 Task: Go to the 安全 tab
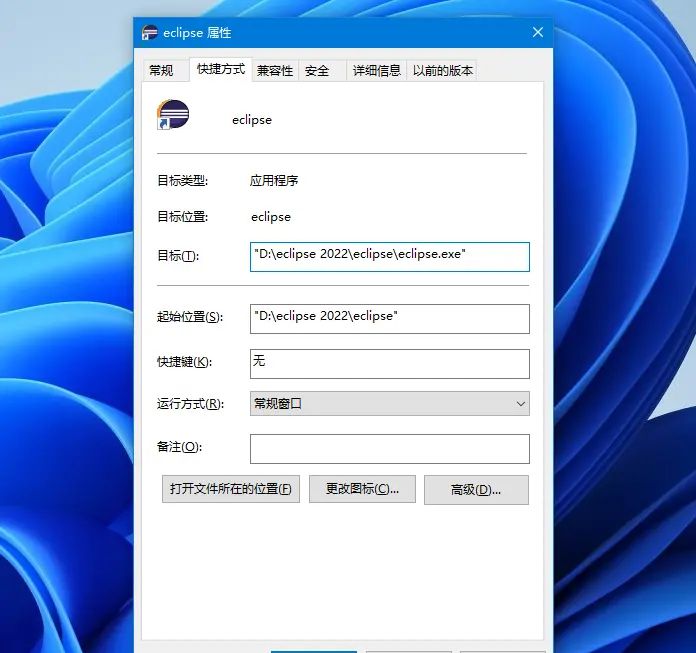pos(317,70)
